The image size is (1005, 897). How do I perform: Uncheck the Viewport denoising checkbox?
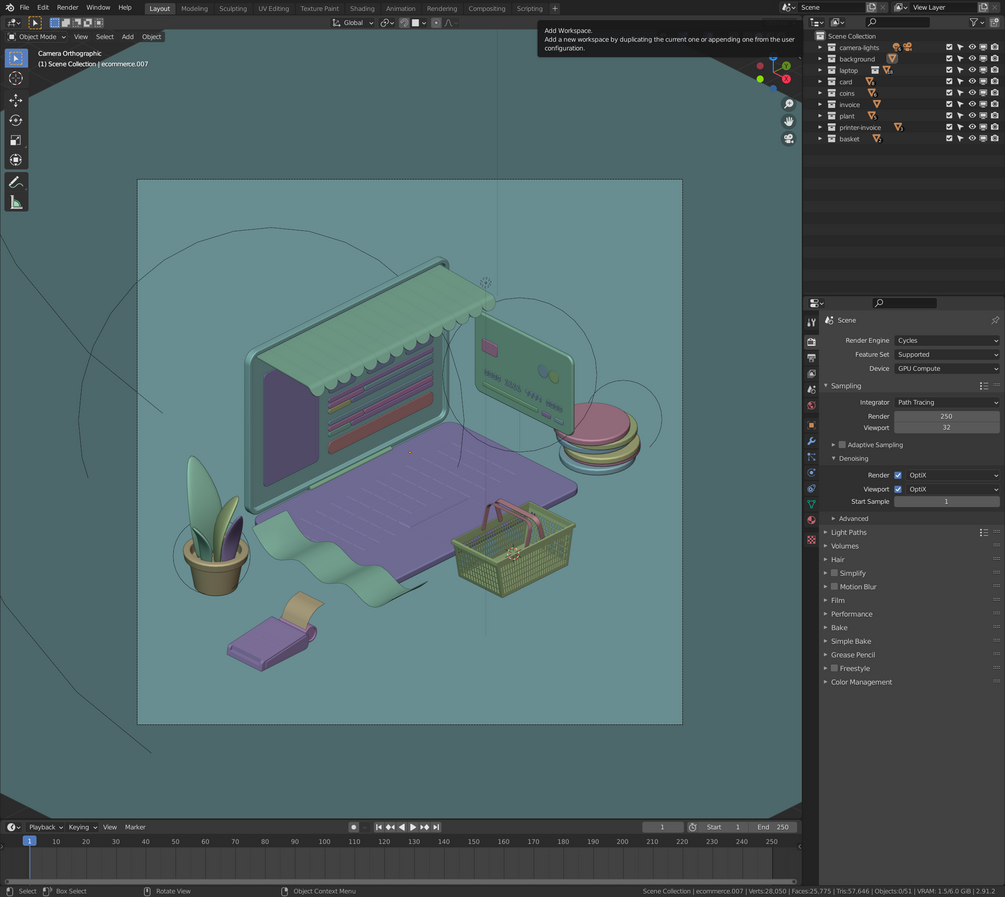898,489
